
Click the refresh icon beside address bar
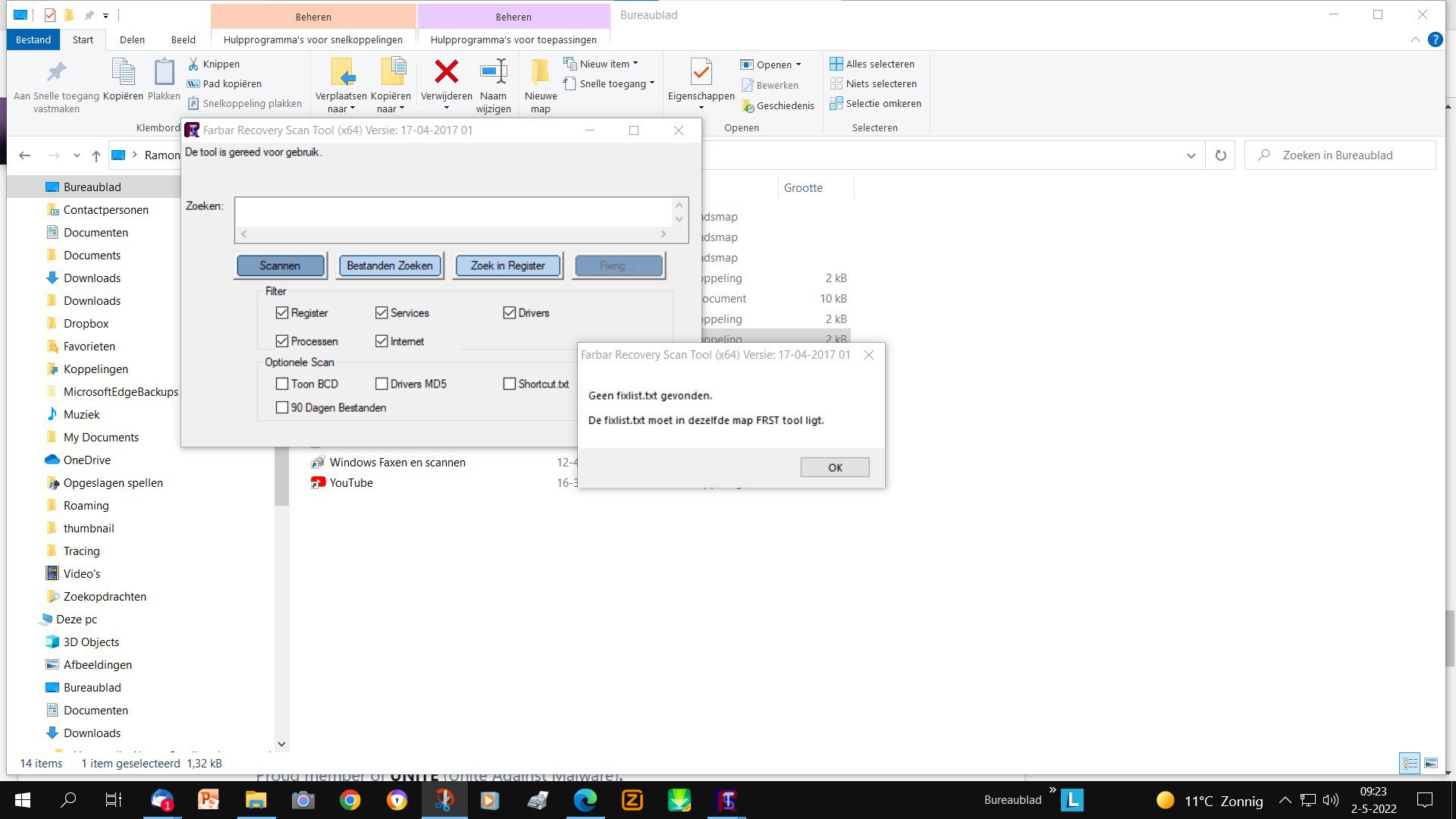[x=1220, y=155]
